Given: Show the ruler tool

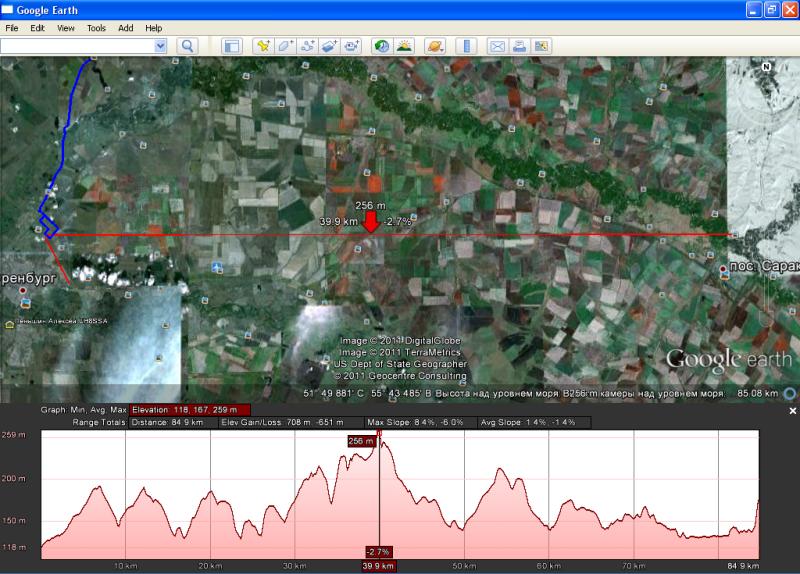Looking at the screenshot, I should pyautogui.click(x=466, y=46).
